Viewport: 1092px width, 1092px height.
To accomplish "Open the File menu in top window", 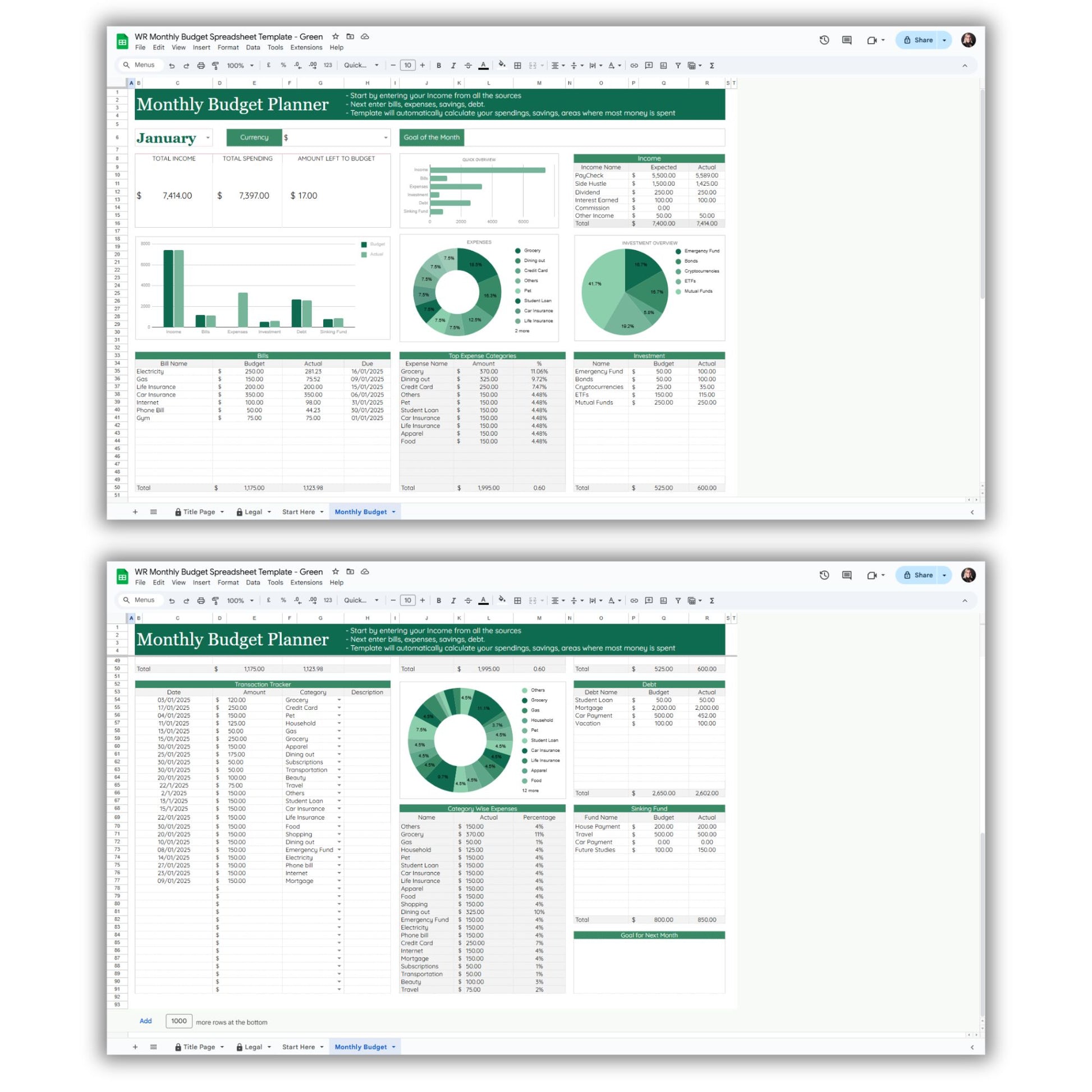I will (140, 48).
